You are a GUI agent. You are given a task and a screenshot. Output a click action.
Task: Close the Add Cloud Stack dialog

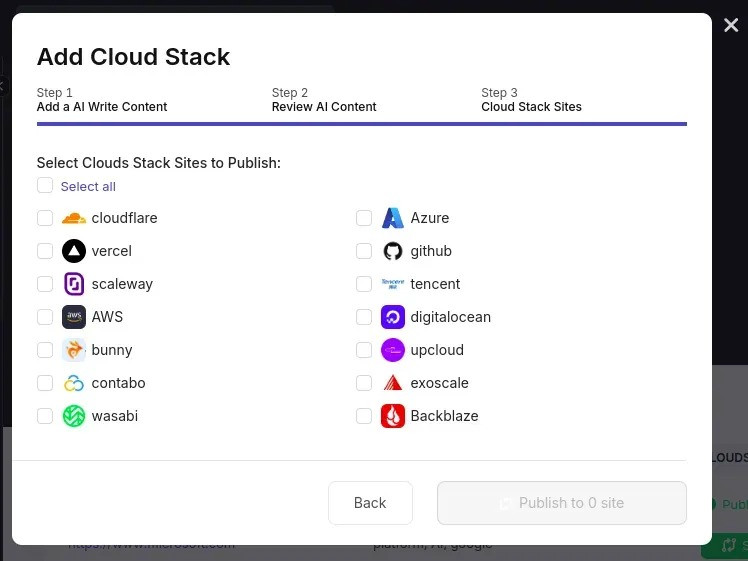tap(731, 26)
